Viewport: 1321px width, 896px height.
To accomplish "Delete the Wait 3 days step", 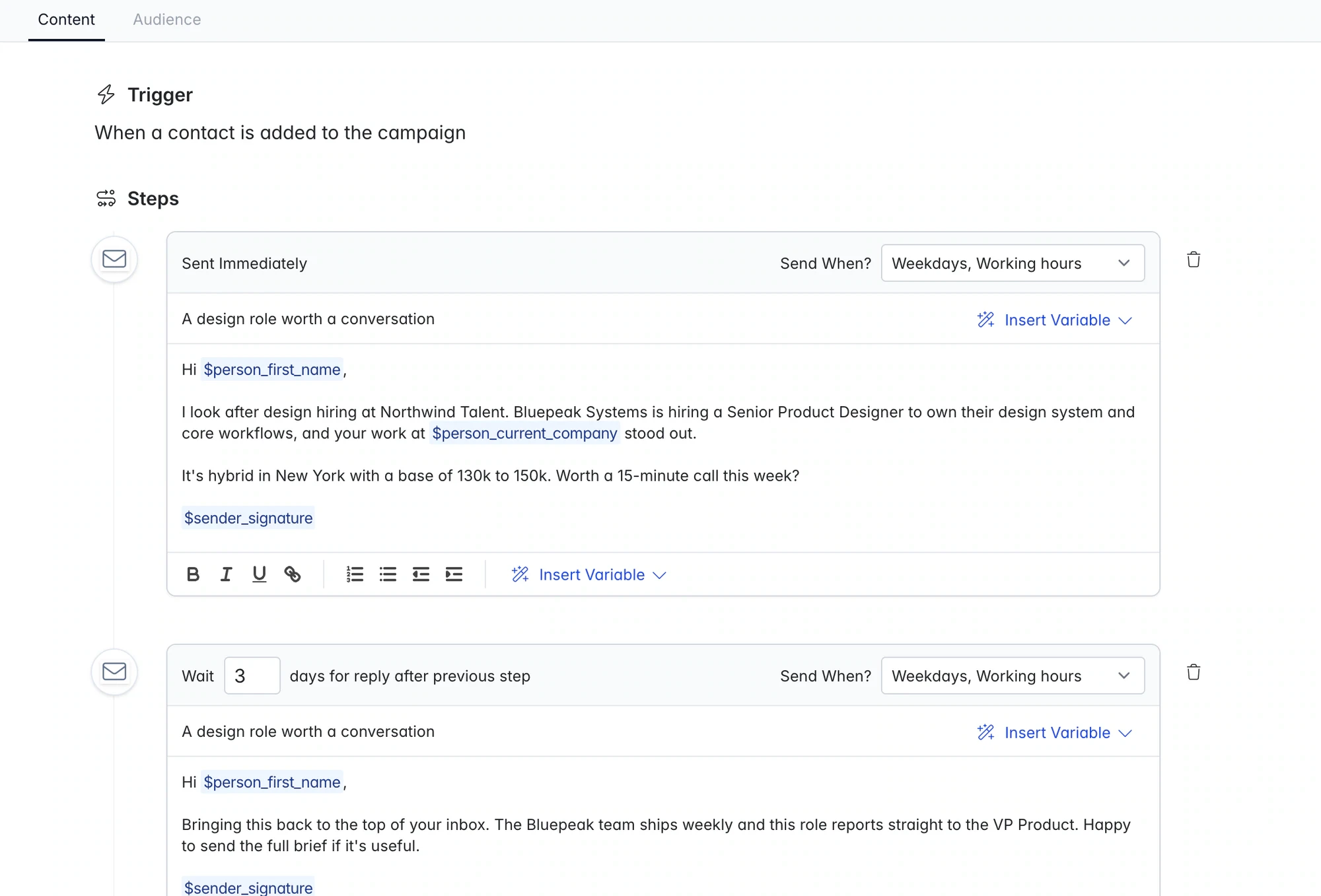I will click(1193, 672).
